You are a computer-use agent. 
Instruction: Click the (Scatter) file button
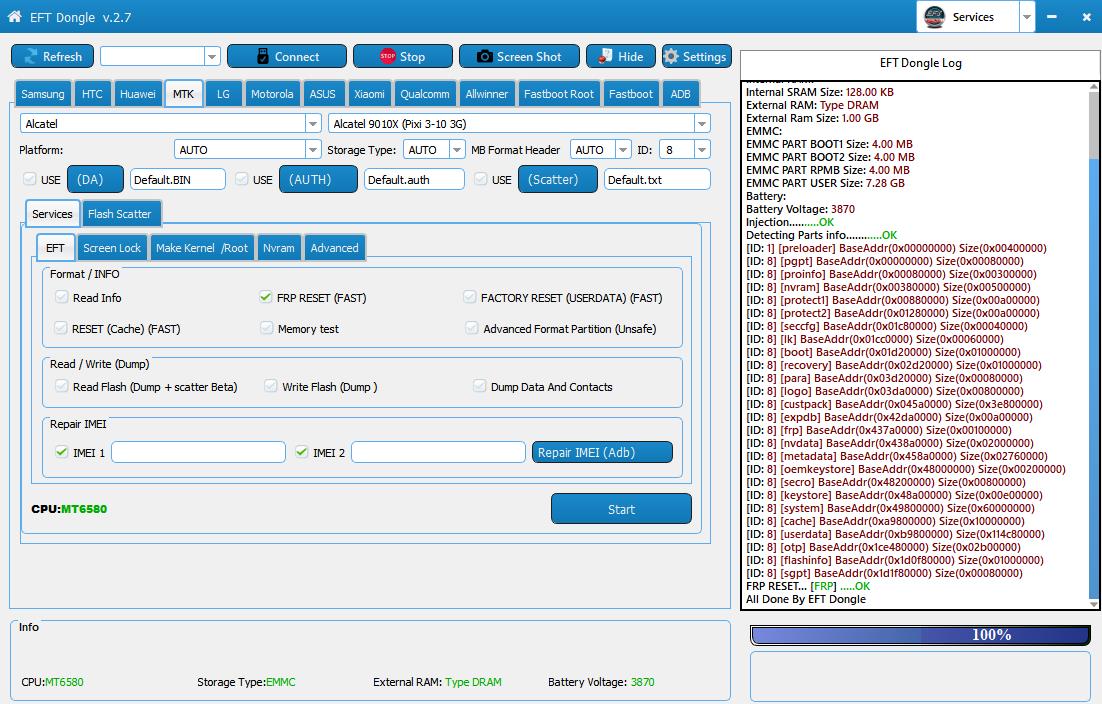click(x=558, y=179)
